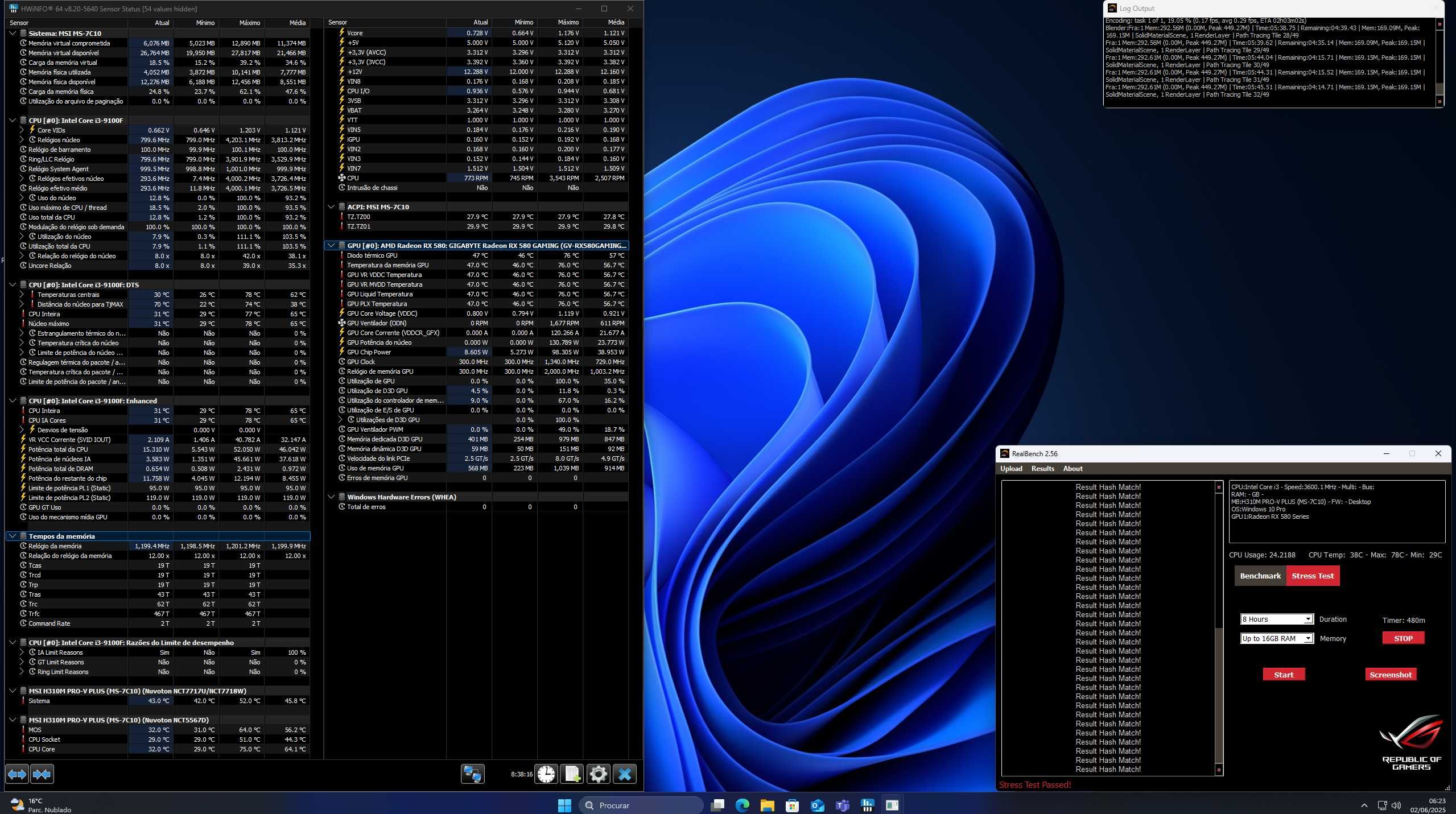This screenshot has height=814, width=1456.
Task: Click the GPU Ventilador (ODN) fan row
Action: click(476, 323)
